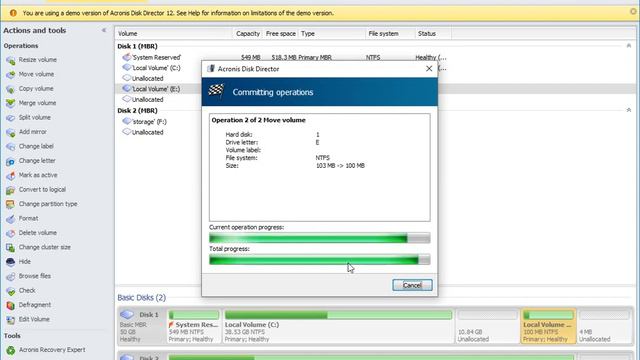Click the Change partition type icon
Image resolution: width=640 pixels, height=360 pixels.
pos(11,204)
